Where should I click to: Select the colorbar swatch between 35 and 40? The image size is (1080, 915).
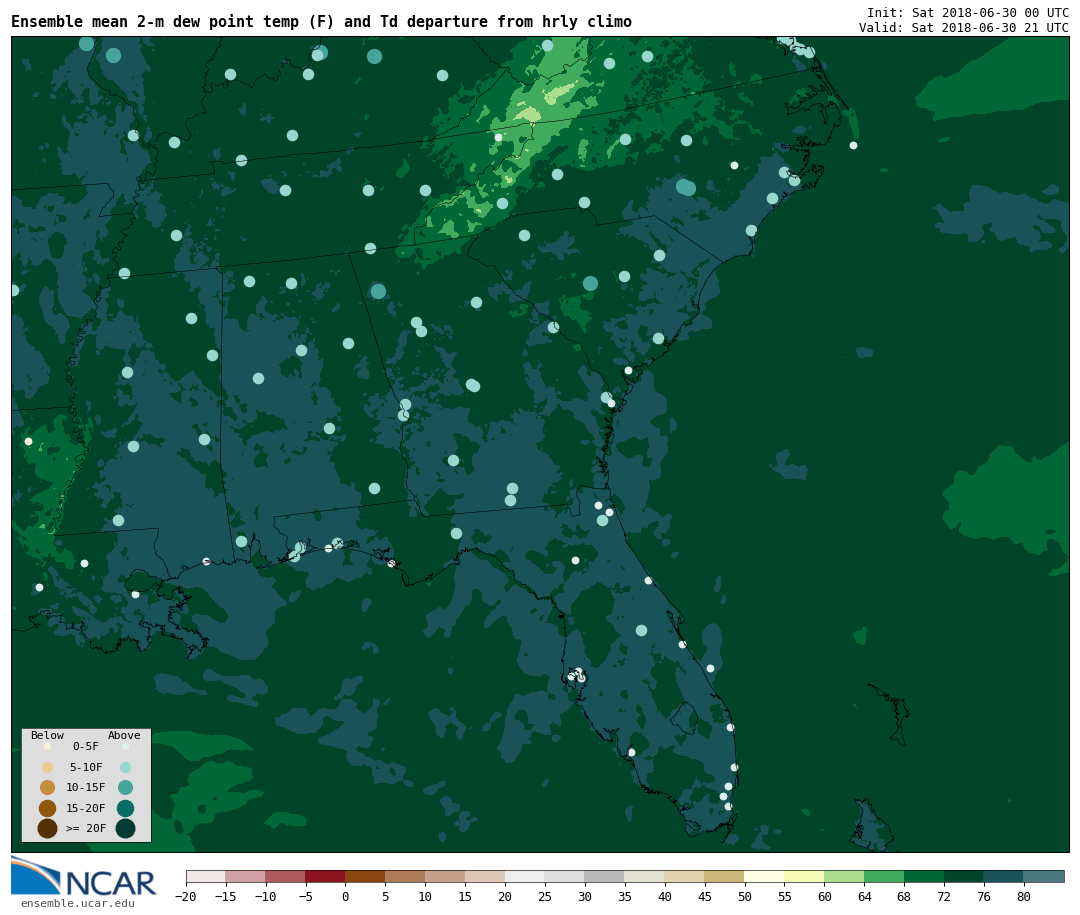[x=645, y=876]
